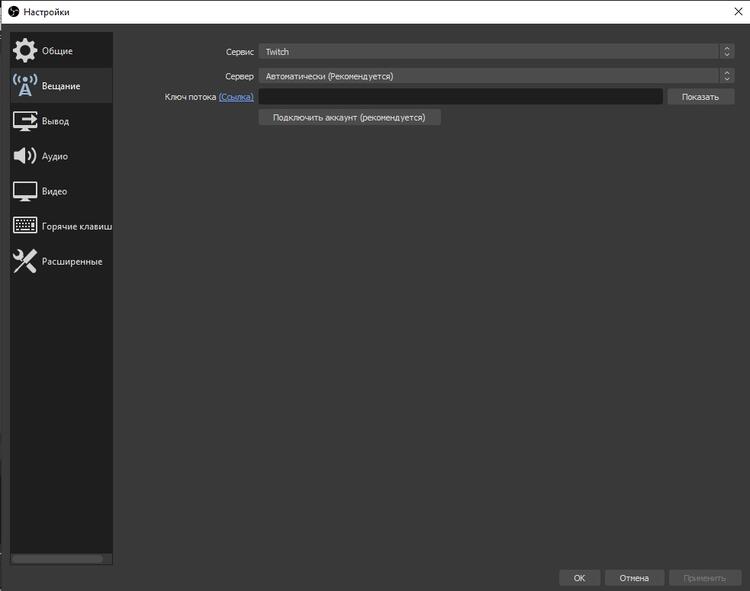750x591 pixels.
Task: Click the Применить button
Action: (705, 578)
